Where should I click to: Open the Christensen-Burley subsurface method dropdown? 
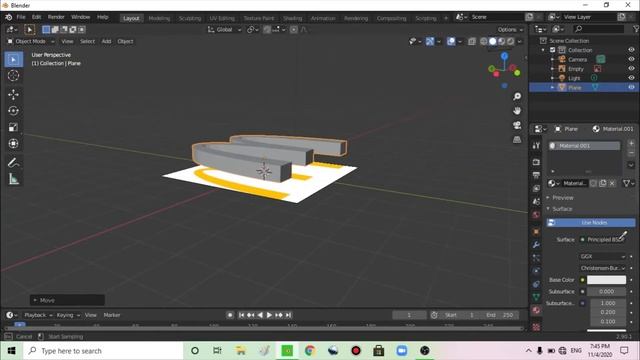[602, 268]
